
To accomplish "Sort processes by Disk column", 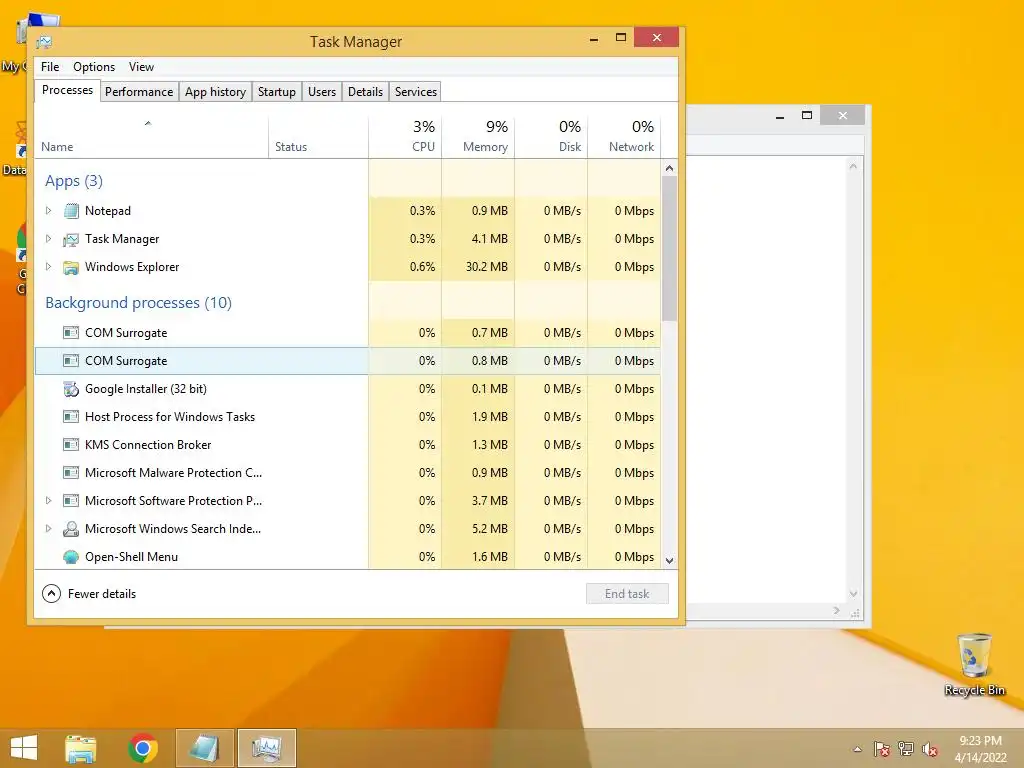I will (x=551, y=137).
